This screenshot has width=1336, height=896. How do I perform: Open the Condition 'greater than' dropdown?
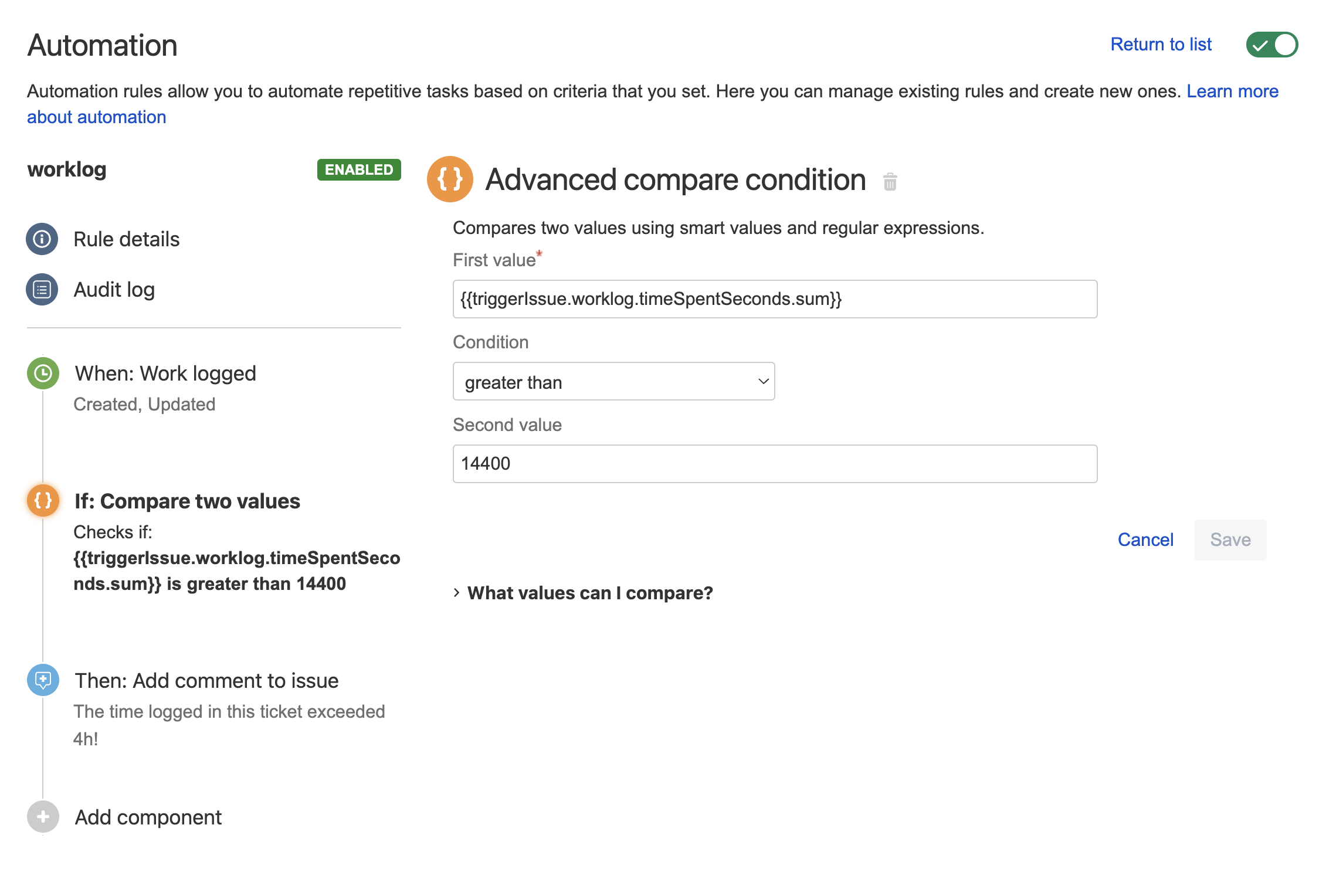click(x=613, y=382)
